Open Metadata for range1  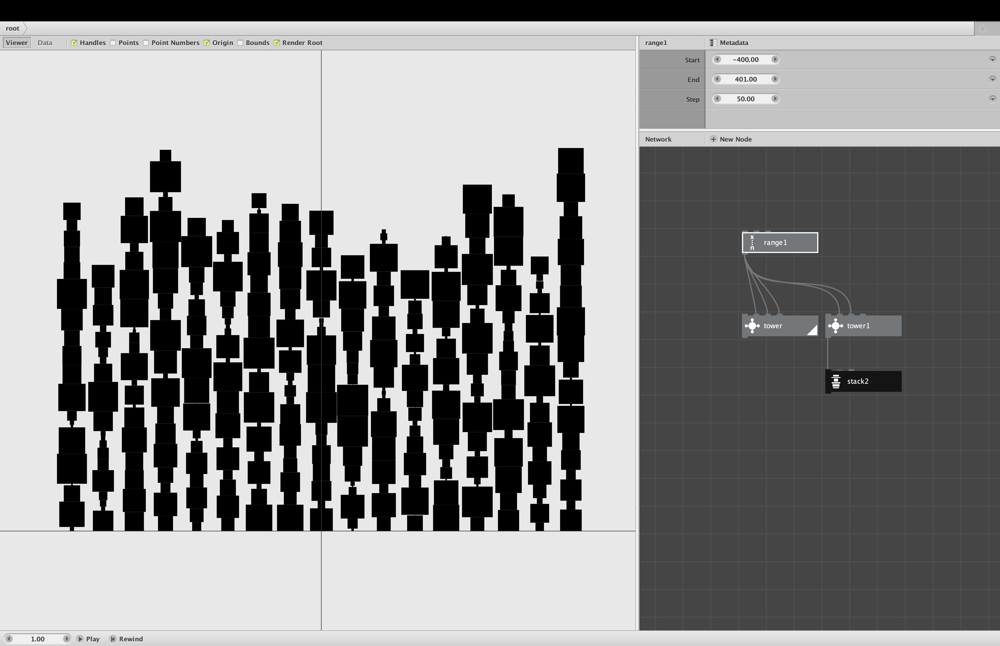(x=729, y=43)
